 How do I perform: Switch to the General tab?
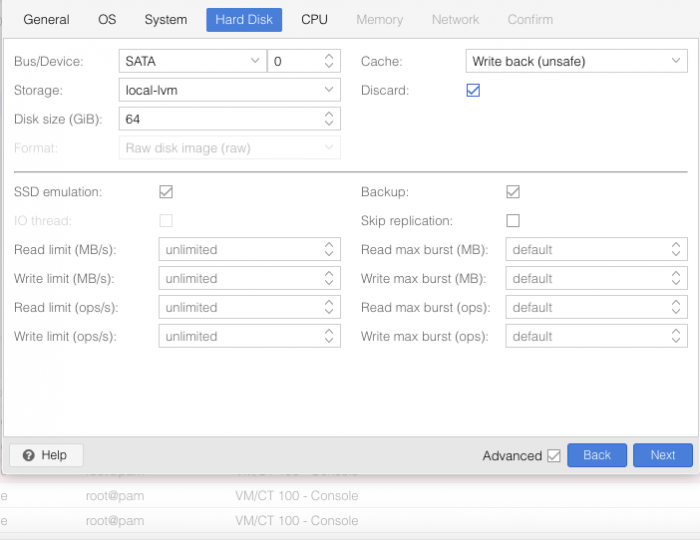coord(46,19)
